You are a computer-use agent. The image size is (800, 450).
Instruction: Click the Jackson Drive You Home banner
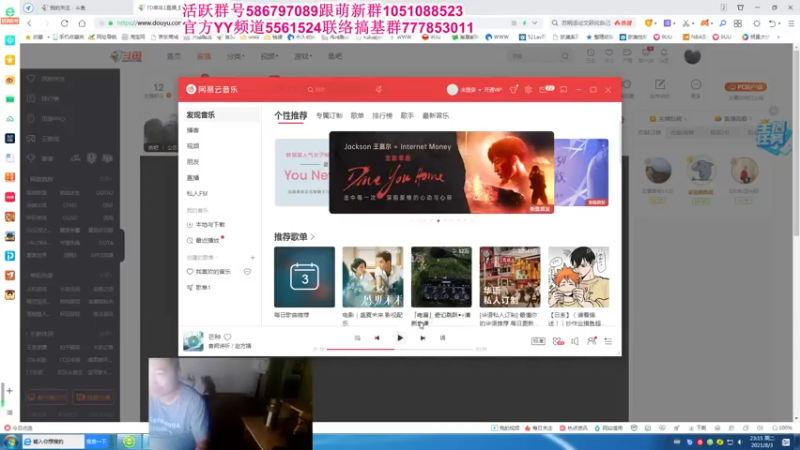click(441, 172)
